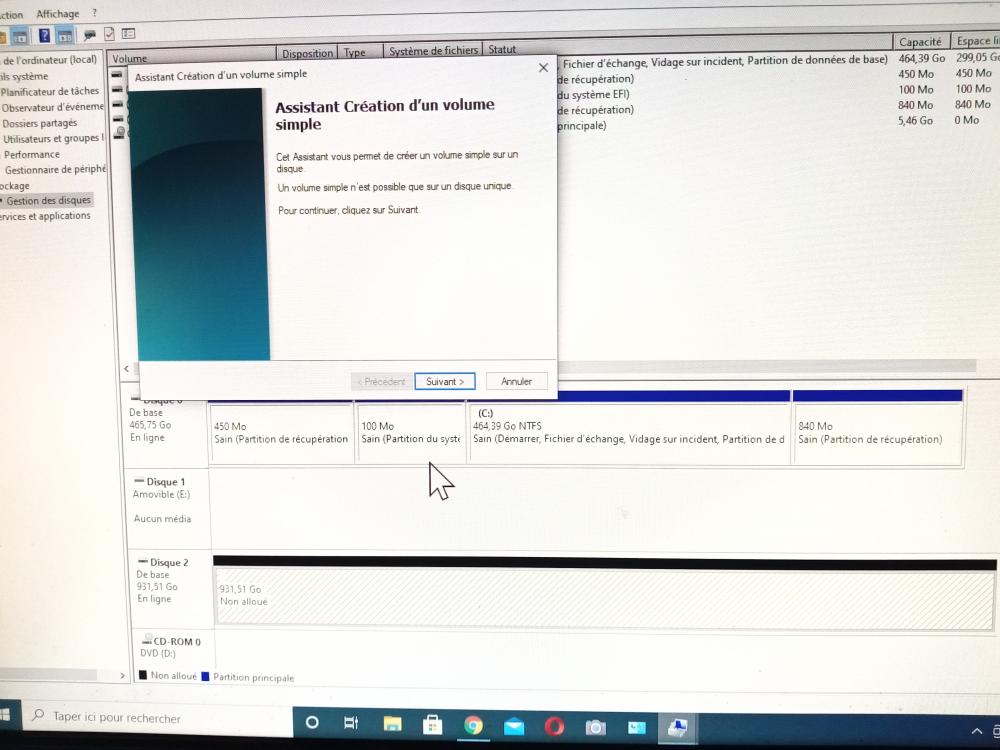Click the action pane toolbar icon right of help
Screen dimensions: 1000x750
coord(64,35)
